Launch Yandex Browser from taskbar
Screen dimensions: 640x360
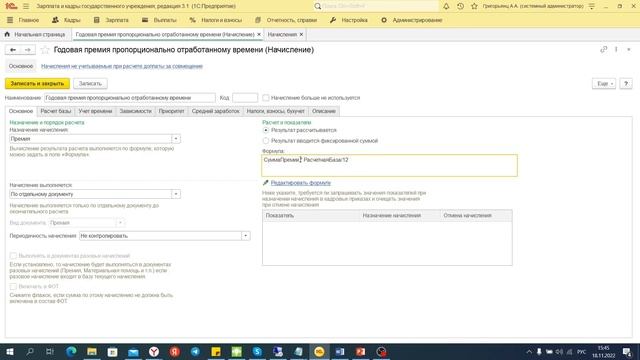click(x=154, y=351)
